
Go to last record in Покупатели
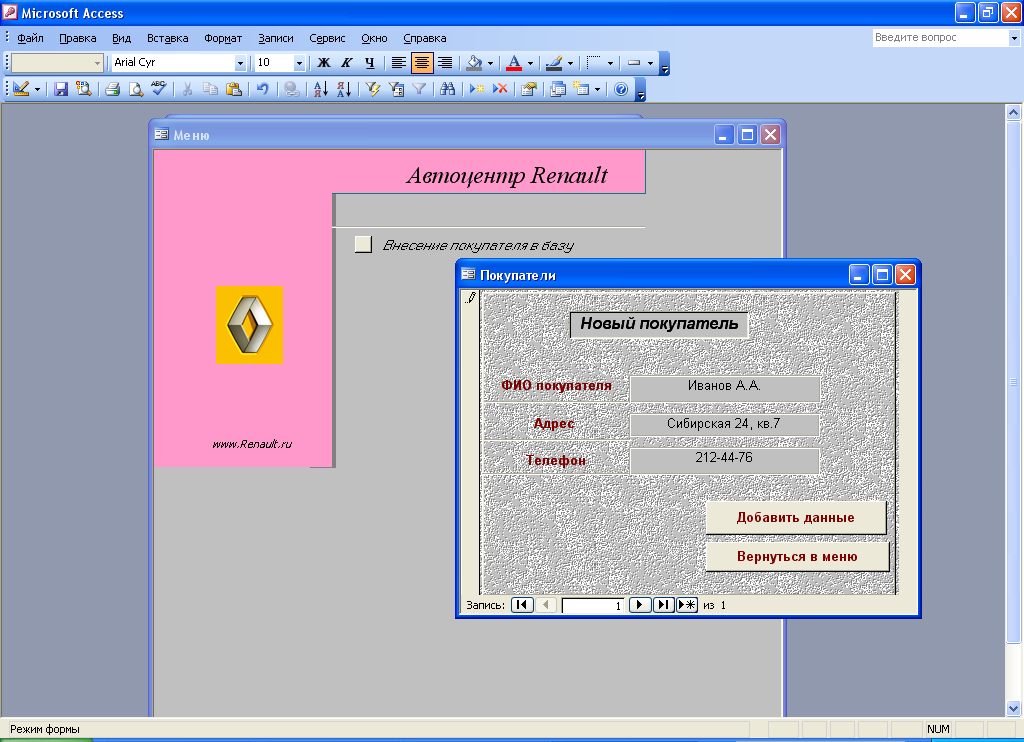(664, 605)
